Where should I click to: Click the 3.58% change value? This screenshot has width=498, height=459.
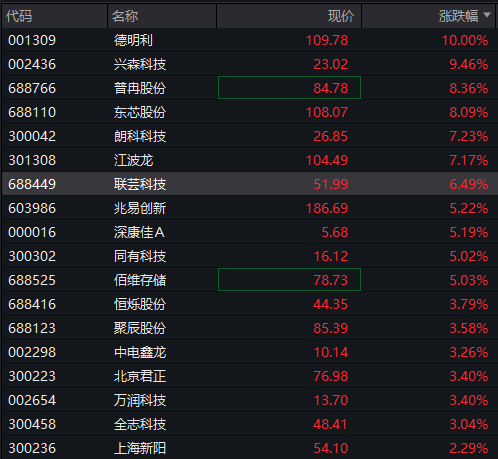[x=469, y=328]
